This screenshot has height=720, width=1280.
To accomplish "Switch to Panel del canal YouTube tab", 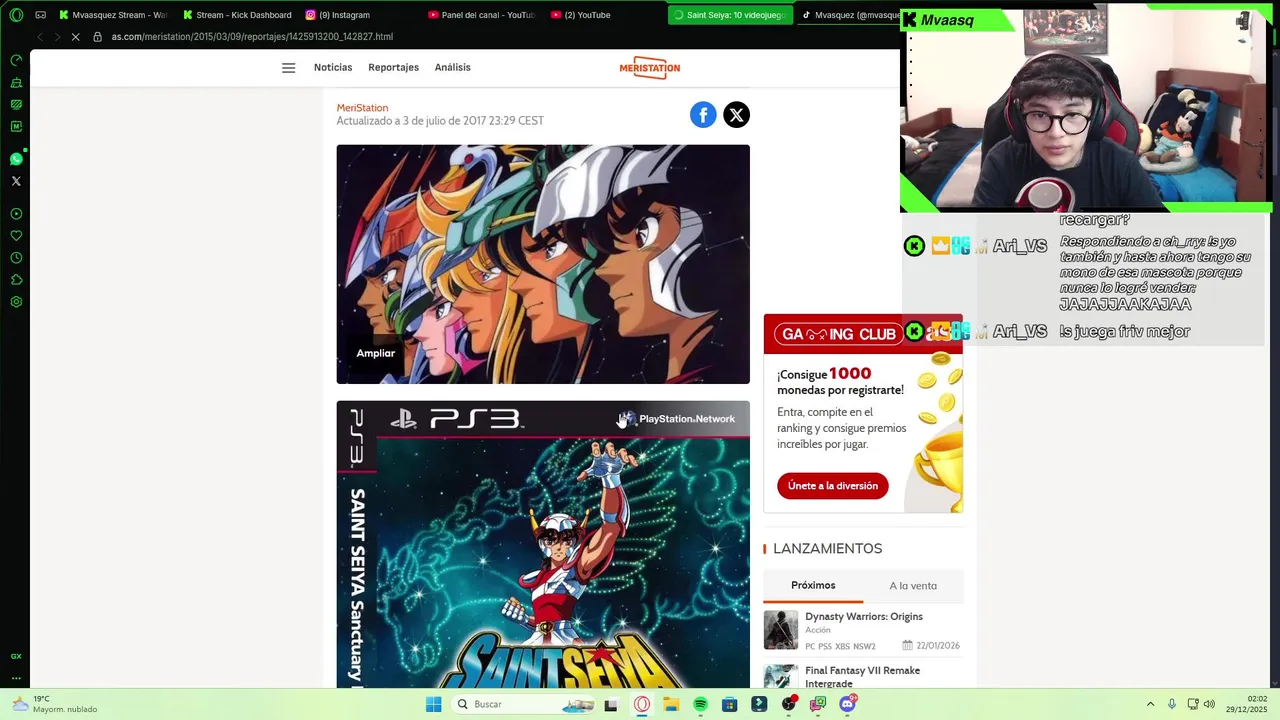I will (x=483, y=15).
